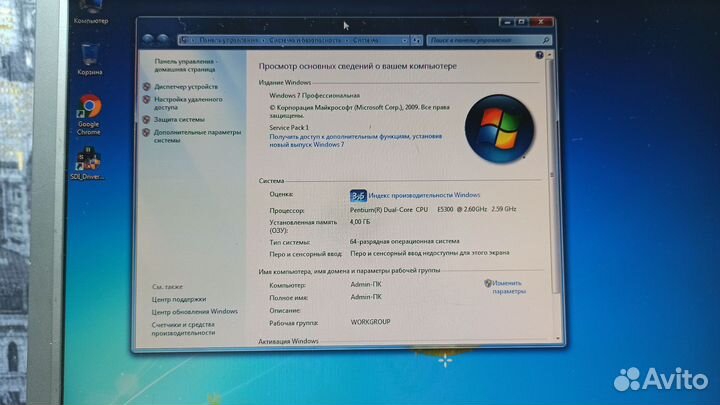Click shield icon next to Диспетчер устройств
Viewport: 720px width, 405px height.
click(146, 87)
